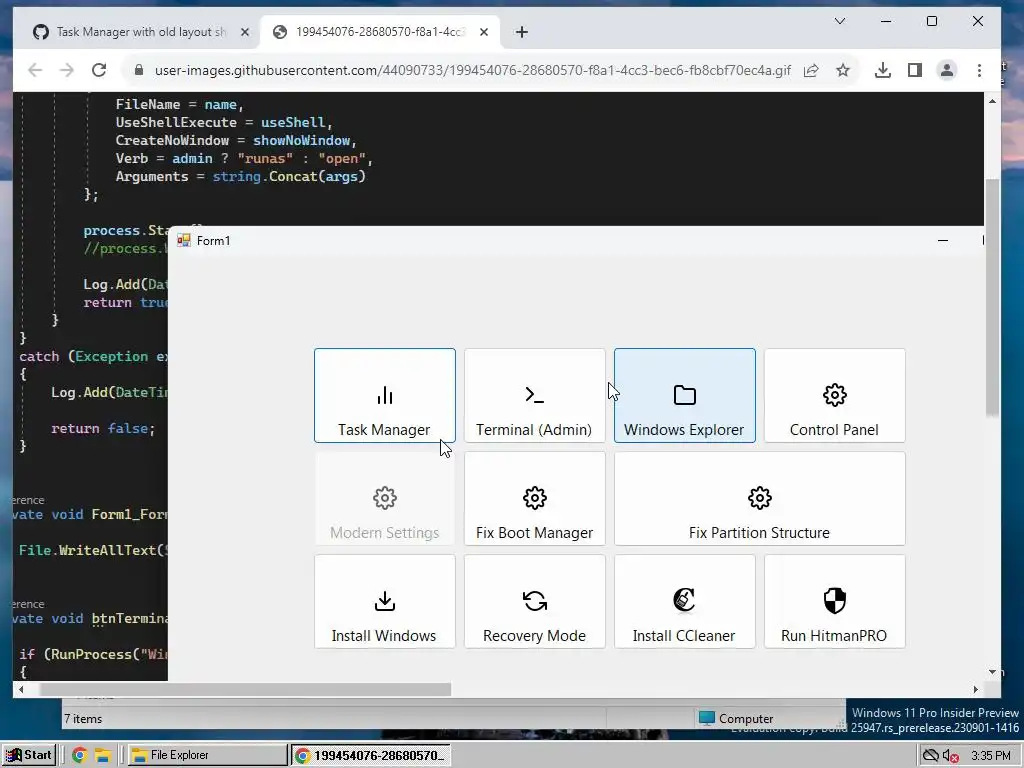Click scroll right arrow at bottom
1024x768 pixels.
[976, 689]
